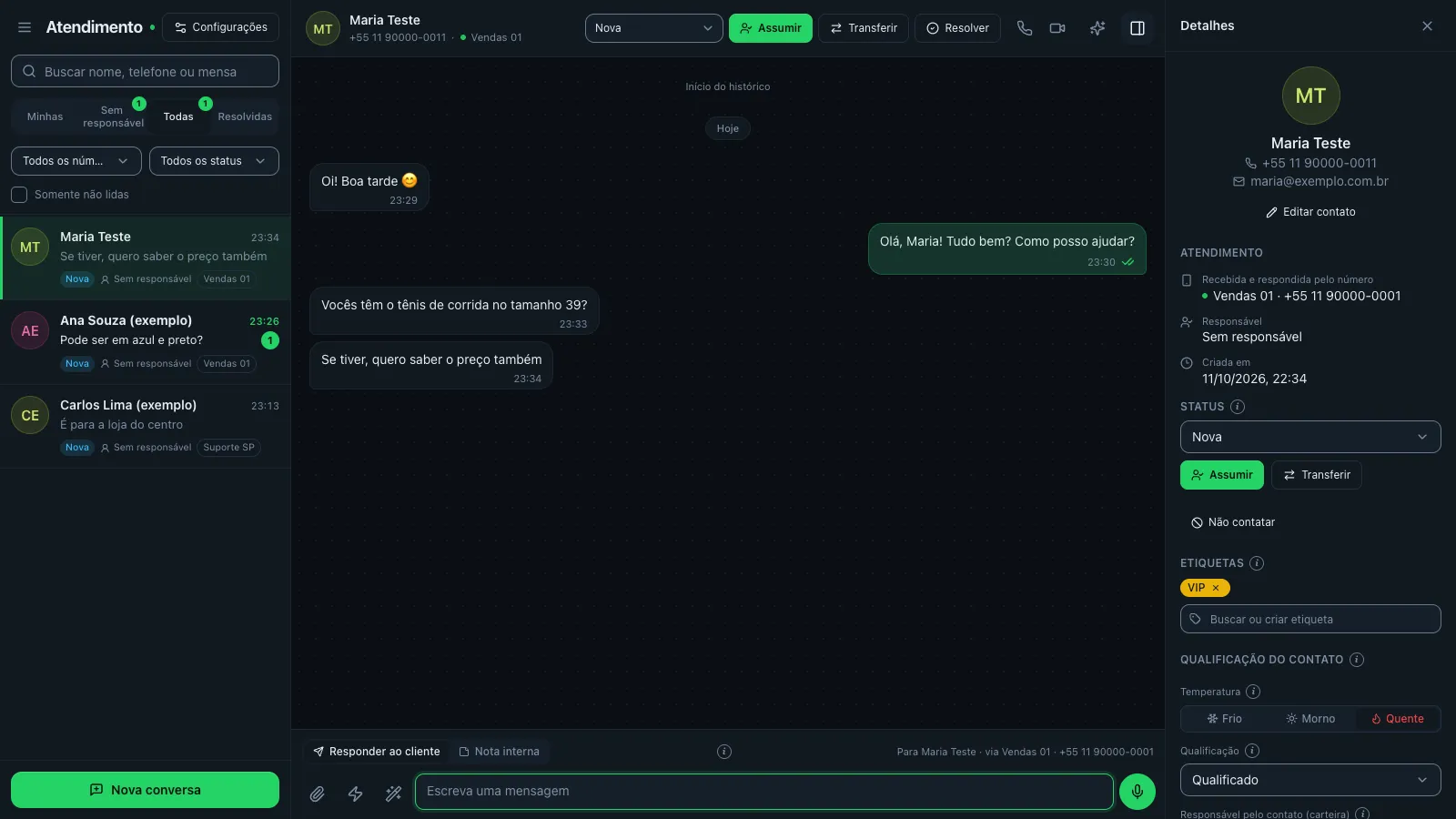Close the Detalhes panel
The width and height of the screenshot is (1456, 819).
(1427, 25)
